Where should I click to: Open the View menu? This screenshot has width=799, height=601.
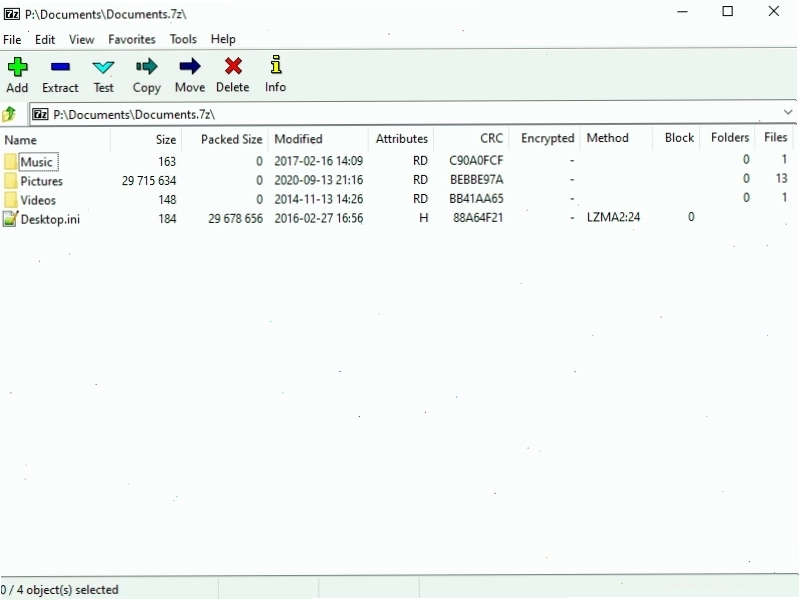pos(82,39)
